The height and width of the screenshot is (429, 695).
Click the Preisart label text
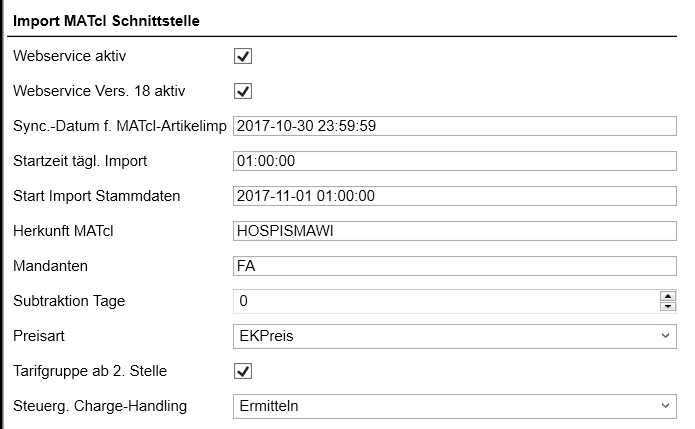click(x=40, y=336)
